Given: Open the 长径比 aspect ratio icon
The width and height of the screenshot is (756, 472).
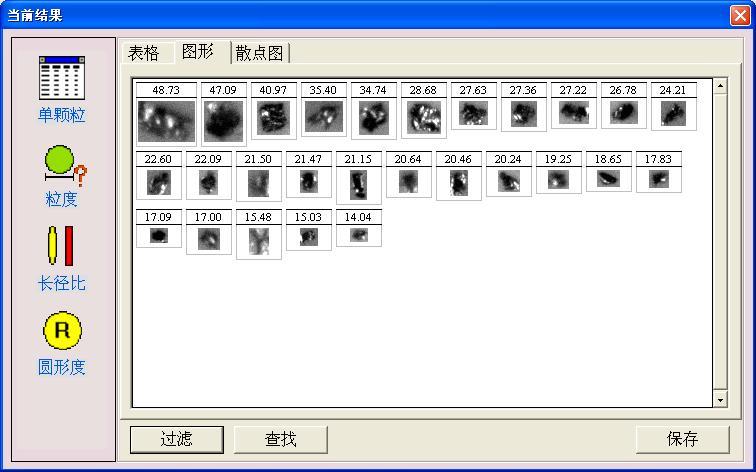Looking at the screenshot, I should tap(61, 246).
